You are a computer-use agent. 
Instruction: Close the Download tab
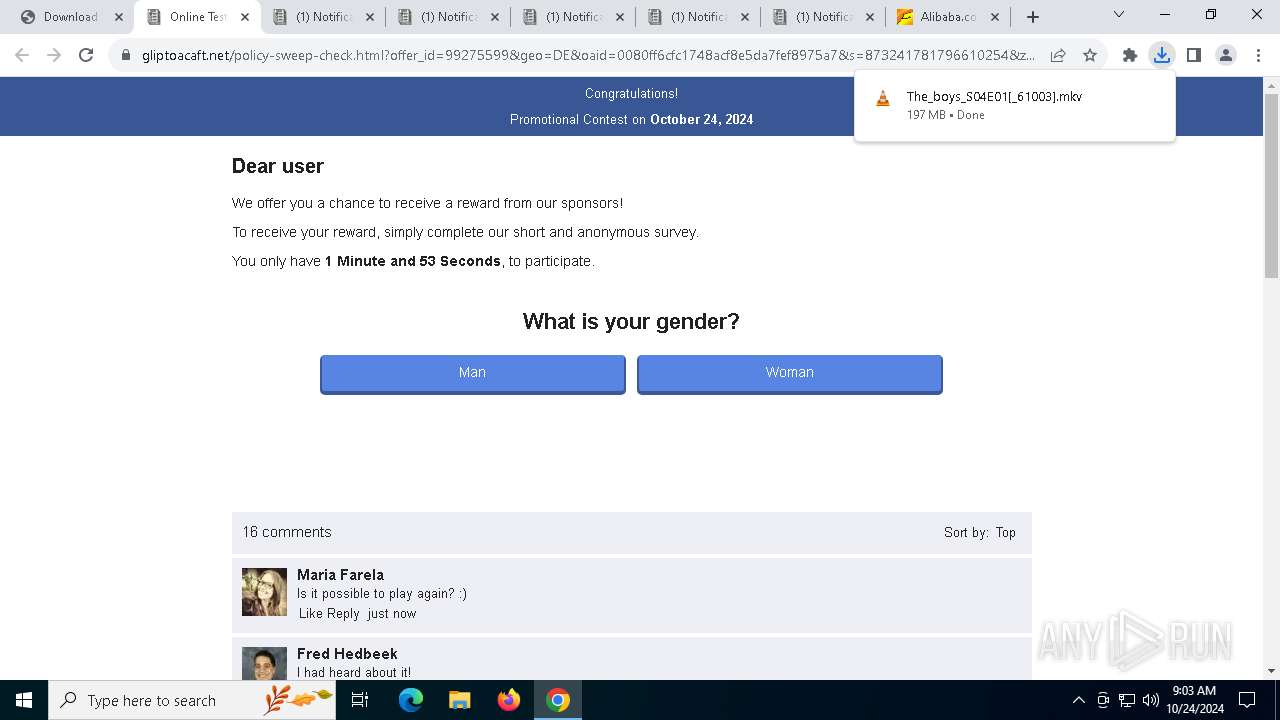pyautogui.click(x=119, y=17)
